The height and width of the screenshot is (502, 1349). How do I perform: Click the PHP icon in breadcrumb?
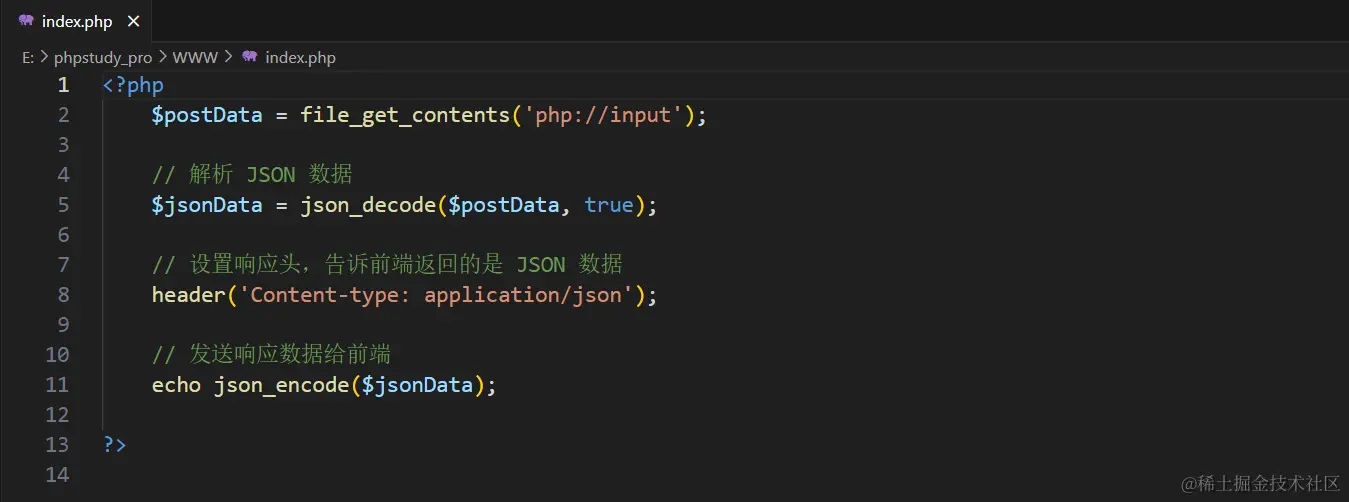pyautogui.click(x=249, y=57)
